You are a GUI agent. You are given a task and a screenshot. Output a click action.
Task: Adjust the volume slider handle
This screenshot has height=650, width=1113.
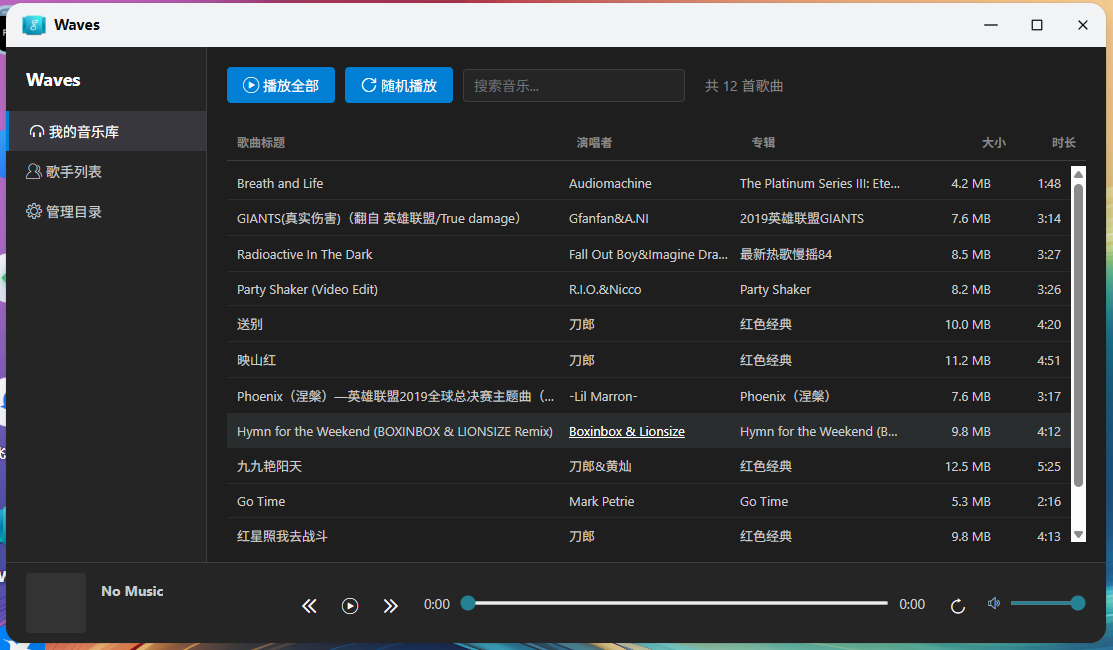click(x=1077, y=603)
